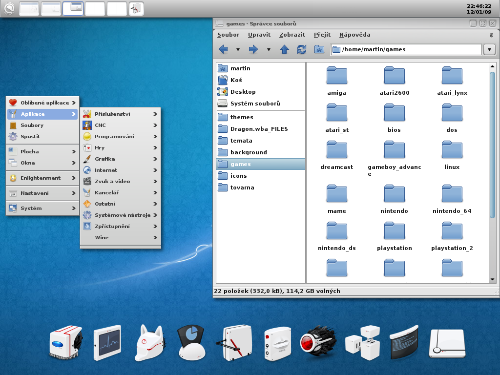This screenshot has height=375, width=500.
Task: Click the home folder toolbar icon
Action: [x=319, y=50]
